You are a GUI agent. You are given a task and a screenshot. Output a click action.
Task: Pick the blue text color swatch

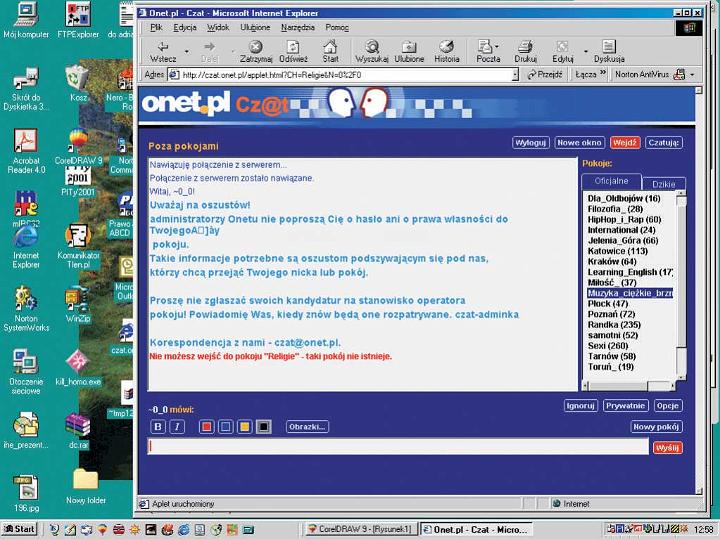pyautogui.click(x=225, y=427)
